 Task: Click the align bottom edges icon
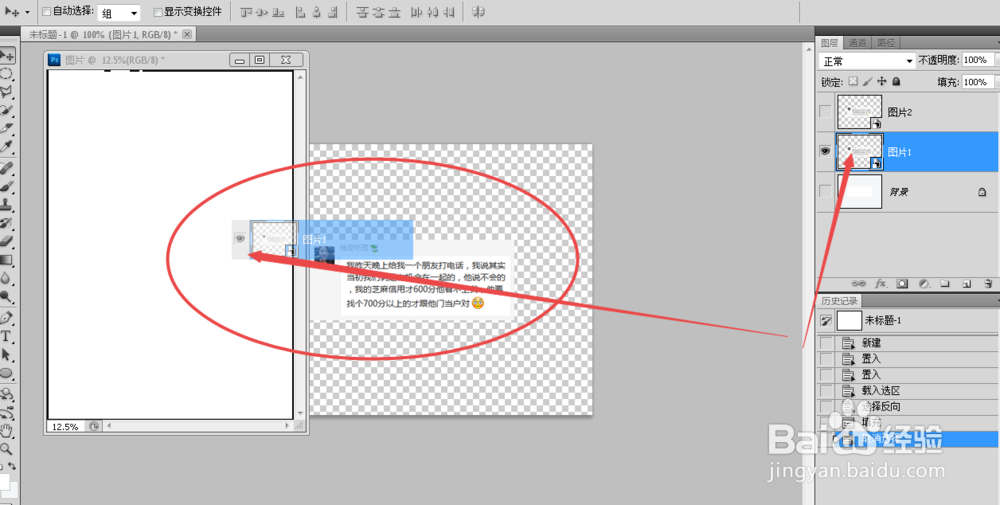click(x=278, y=11)
